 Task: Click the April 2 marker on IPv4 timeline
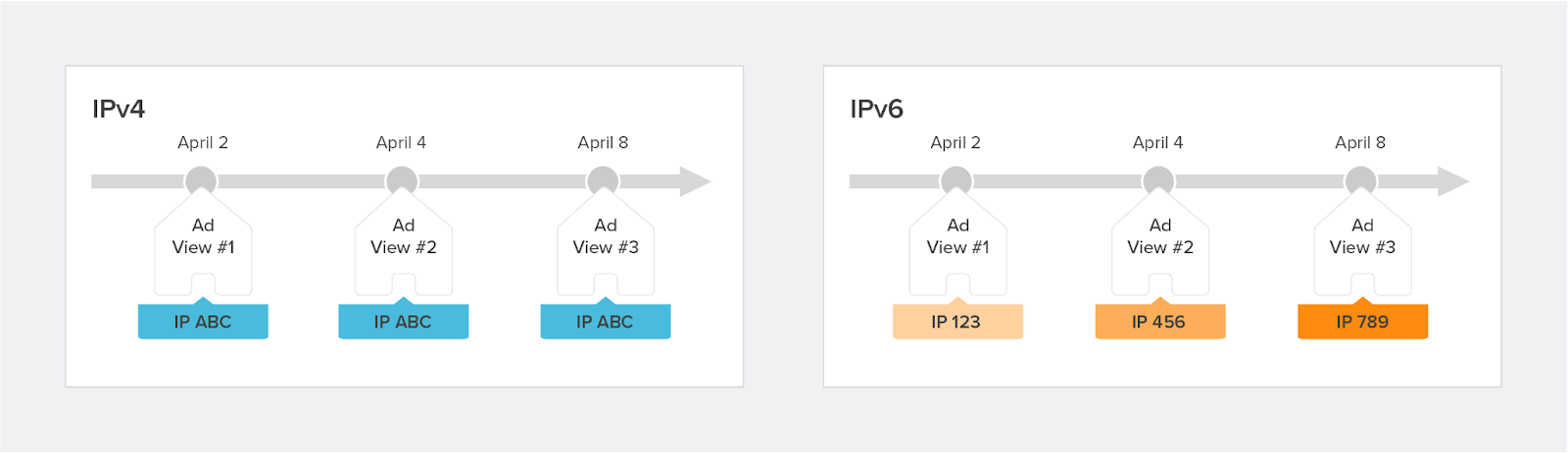[x=201, y=181]
